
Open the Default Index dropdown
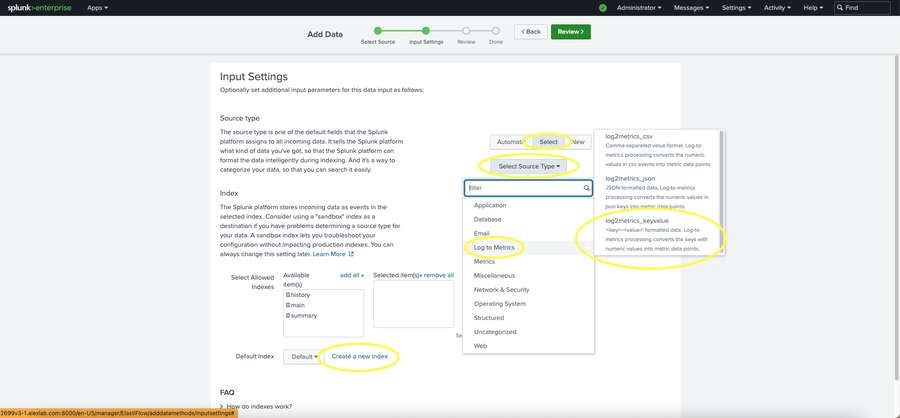tap(303, 356)
